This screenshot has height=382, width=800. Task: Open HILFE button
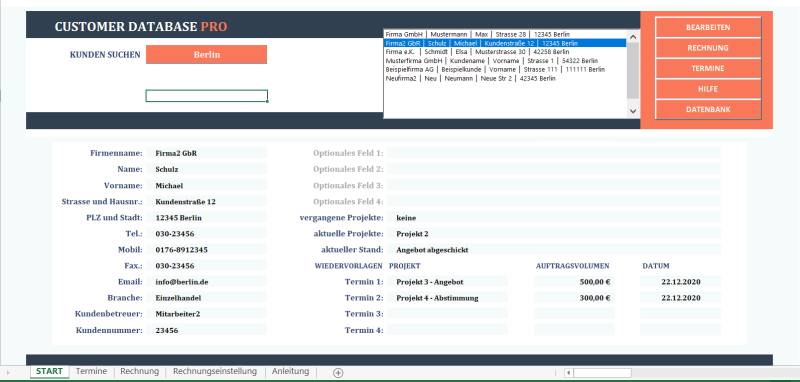point(708,89)
